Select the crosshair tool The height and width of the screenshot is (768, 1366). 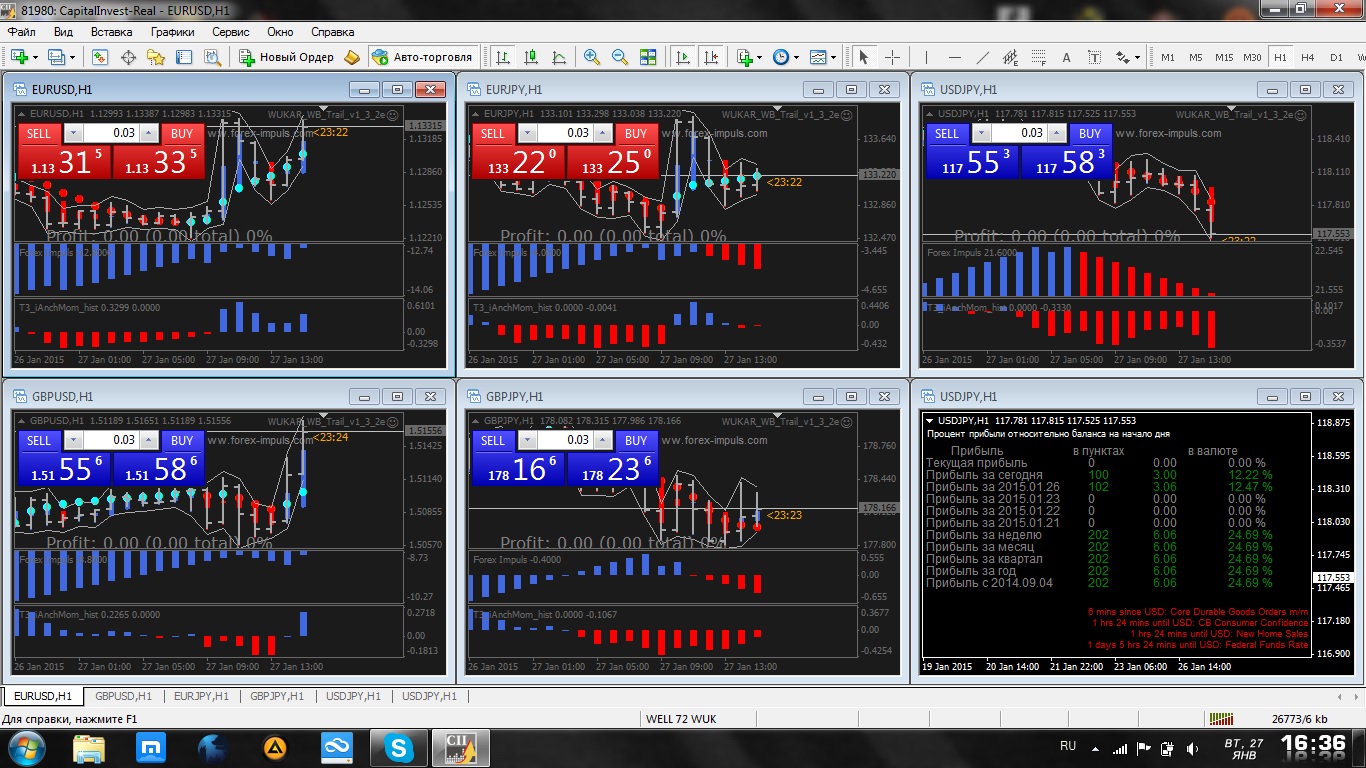[x=892, y=57]
